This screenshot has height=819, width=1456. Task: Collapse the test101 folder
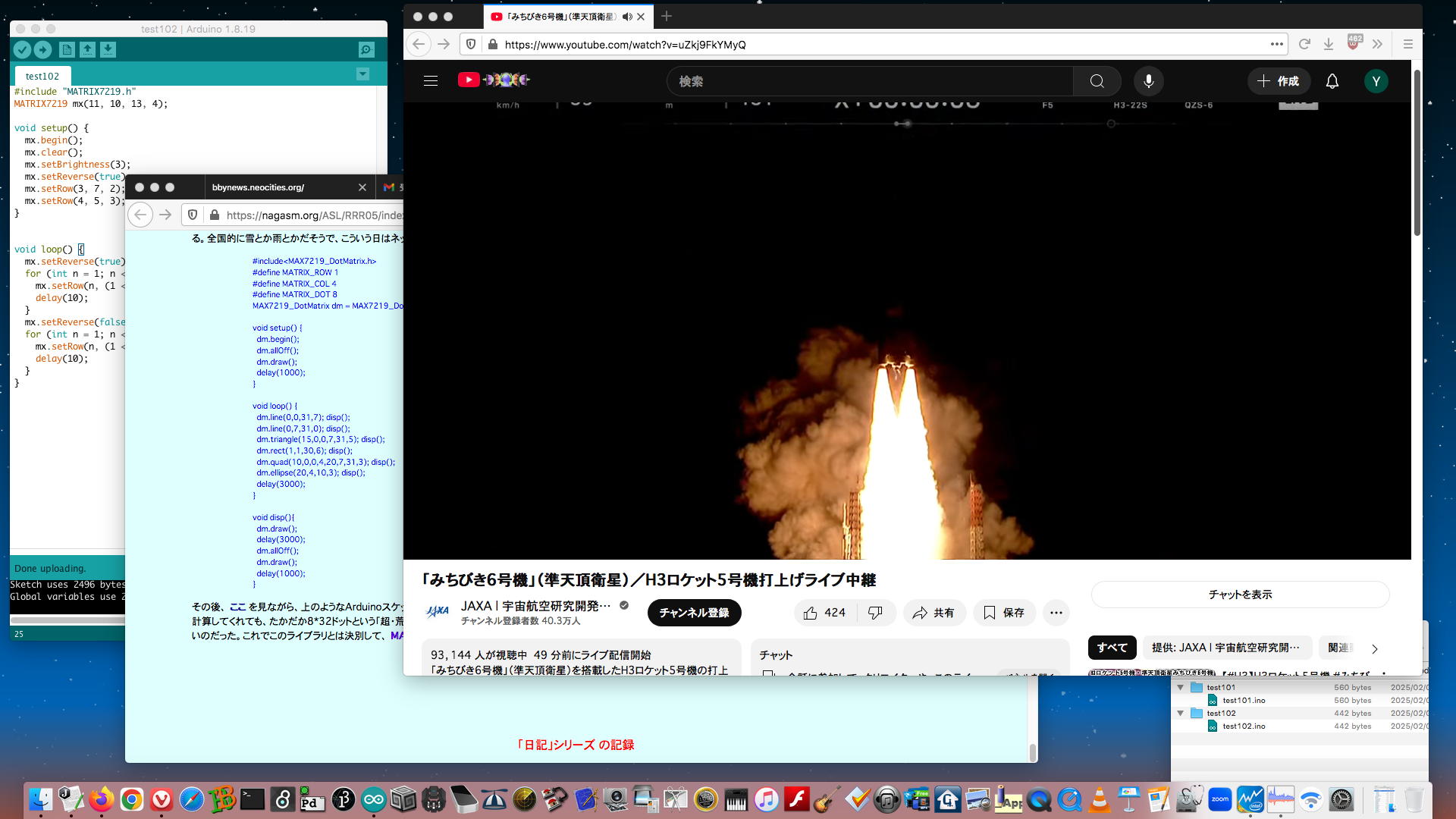[x=1180, y=687]
